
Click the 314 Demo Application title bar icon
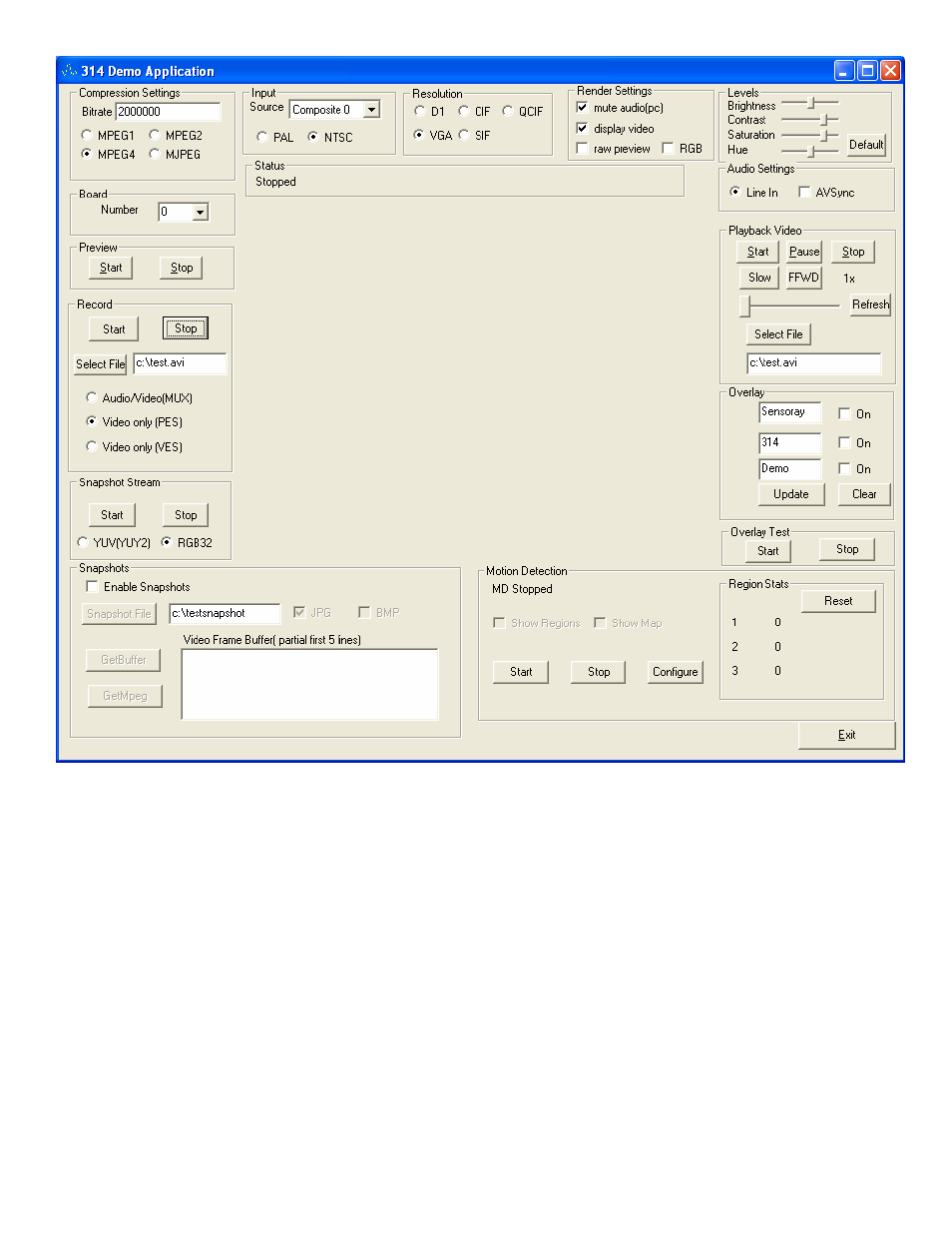[x=69, y=71]
